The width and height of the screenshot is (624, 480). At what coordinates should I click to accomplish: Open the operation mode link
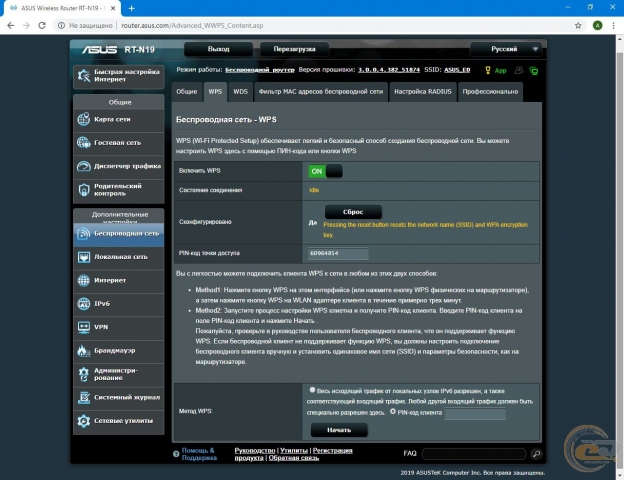pos(260,70)
